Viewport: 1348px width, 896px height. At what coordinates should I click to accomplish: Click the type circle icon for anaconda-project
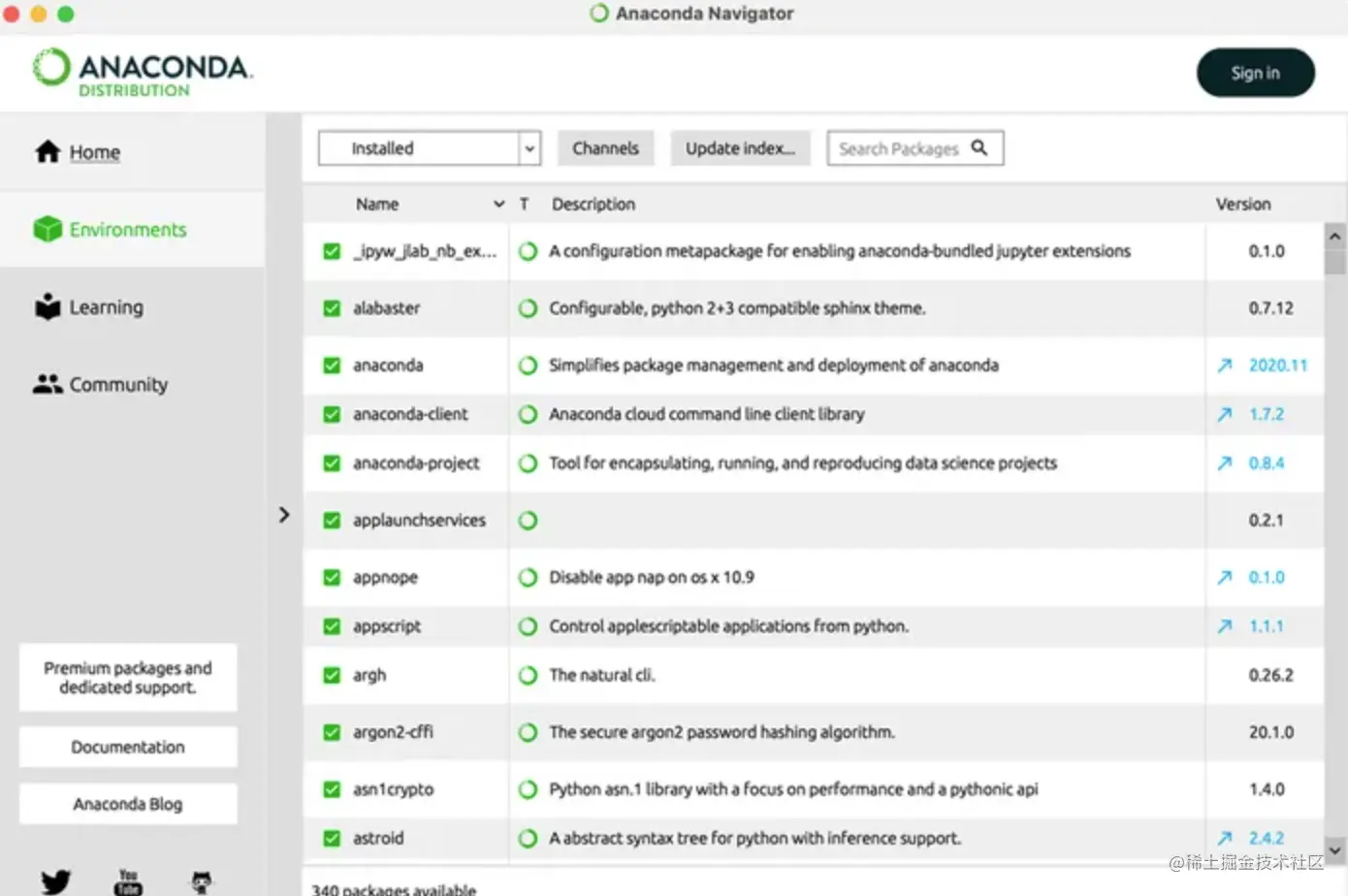tap(528, 464)
